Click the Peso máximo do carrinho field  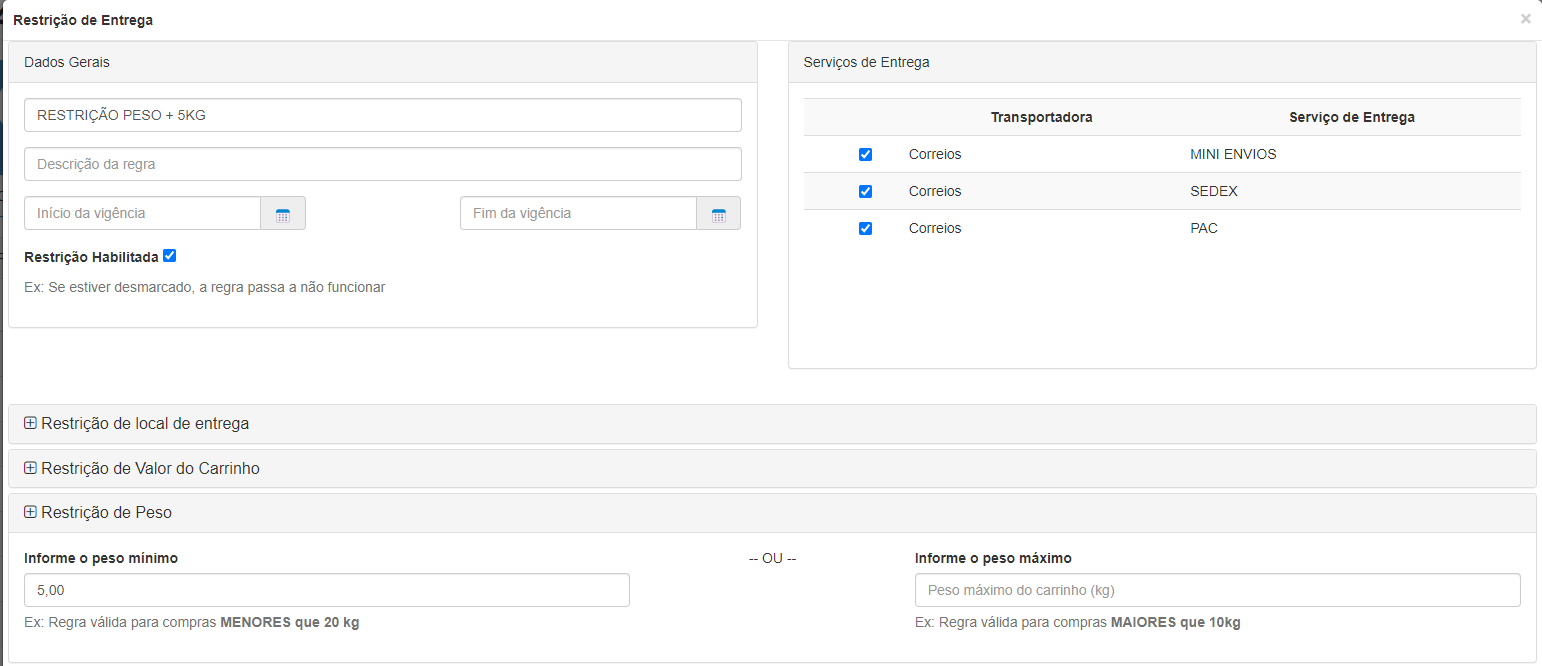tap(1217, 591)
